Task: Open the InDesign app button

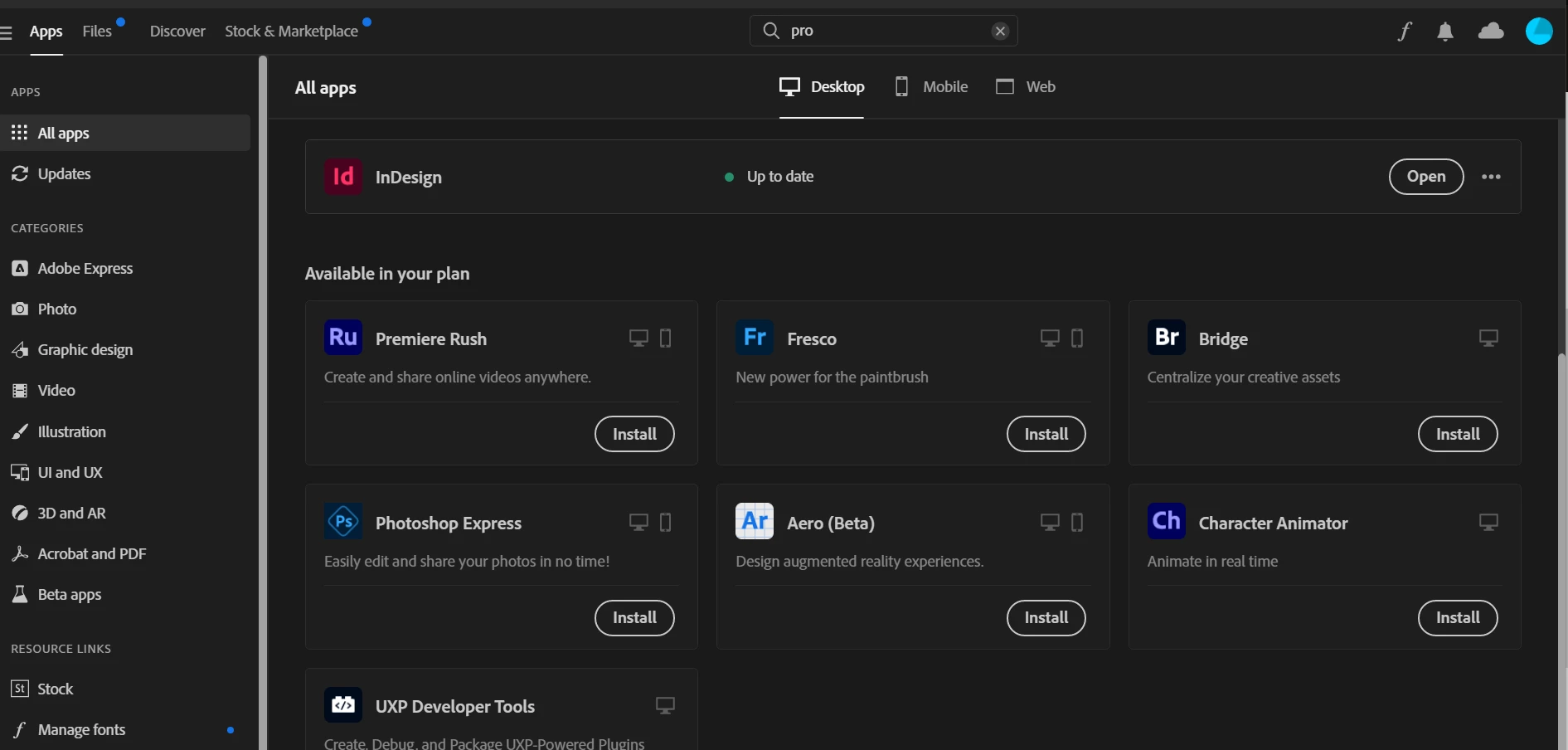Action: coord(1426,177)
